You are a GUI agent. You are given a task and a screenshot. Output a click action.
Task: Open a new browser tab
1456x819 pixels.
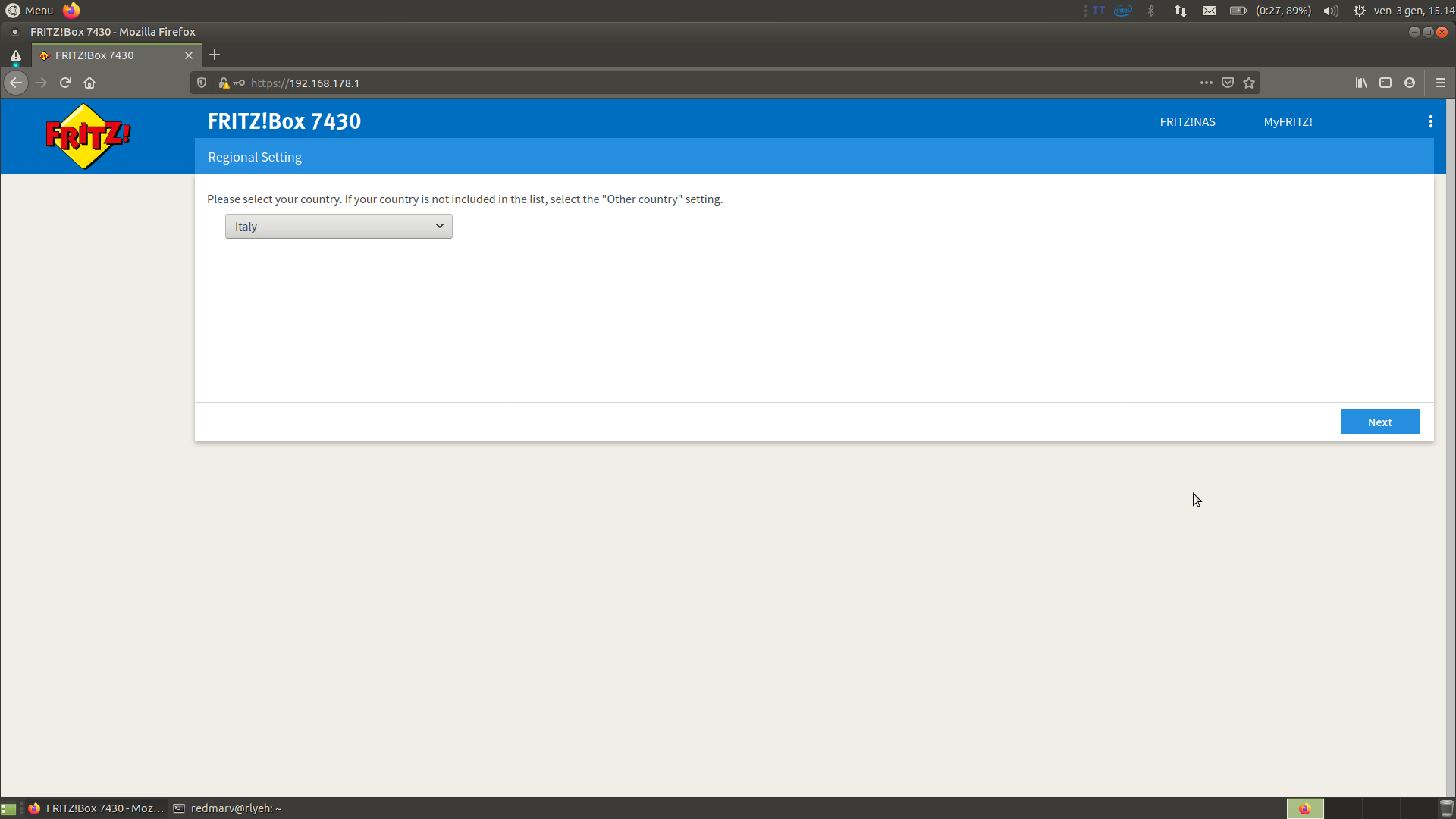(215, 55)
